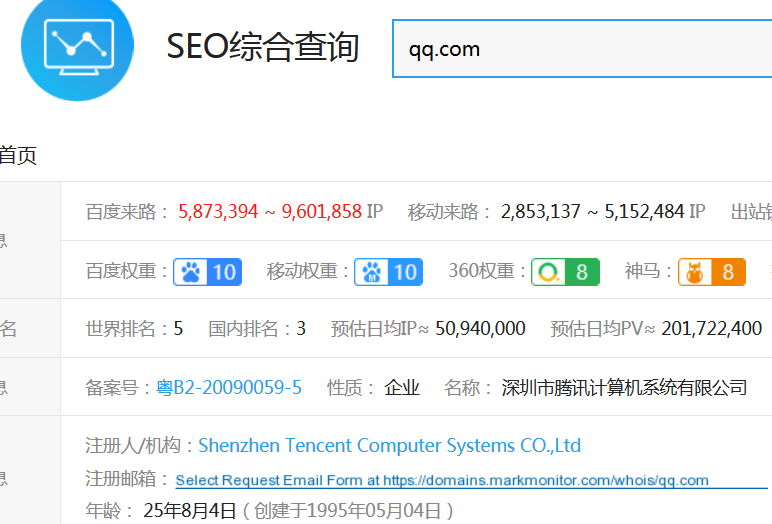Click mobile traffic value 2,853,137 ~ 5,152,484
The height and width of the screenshot is (524, 772).
(592, 212)
